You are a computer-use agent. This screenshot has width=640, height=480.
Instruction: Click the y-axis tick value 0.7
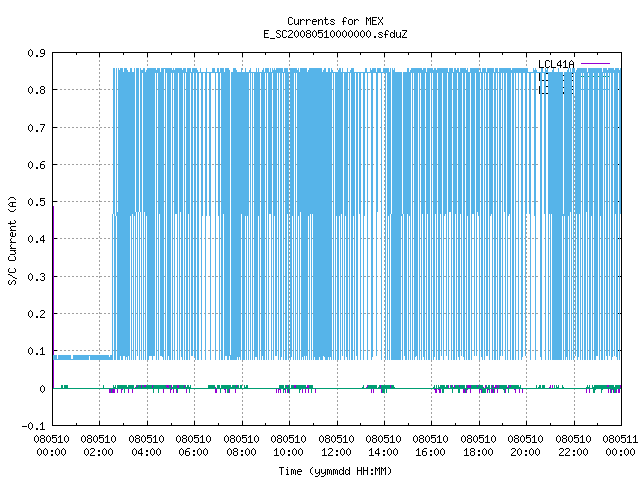click(x=36, y=128)
